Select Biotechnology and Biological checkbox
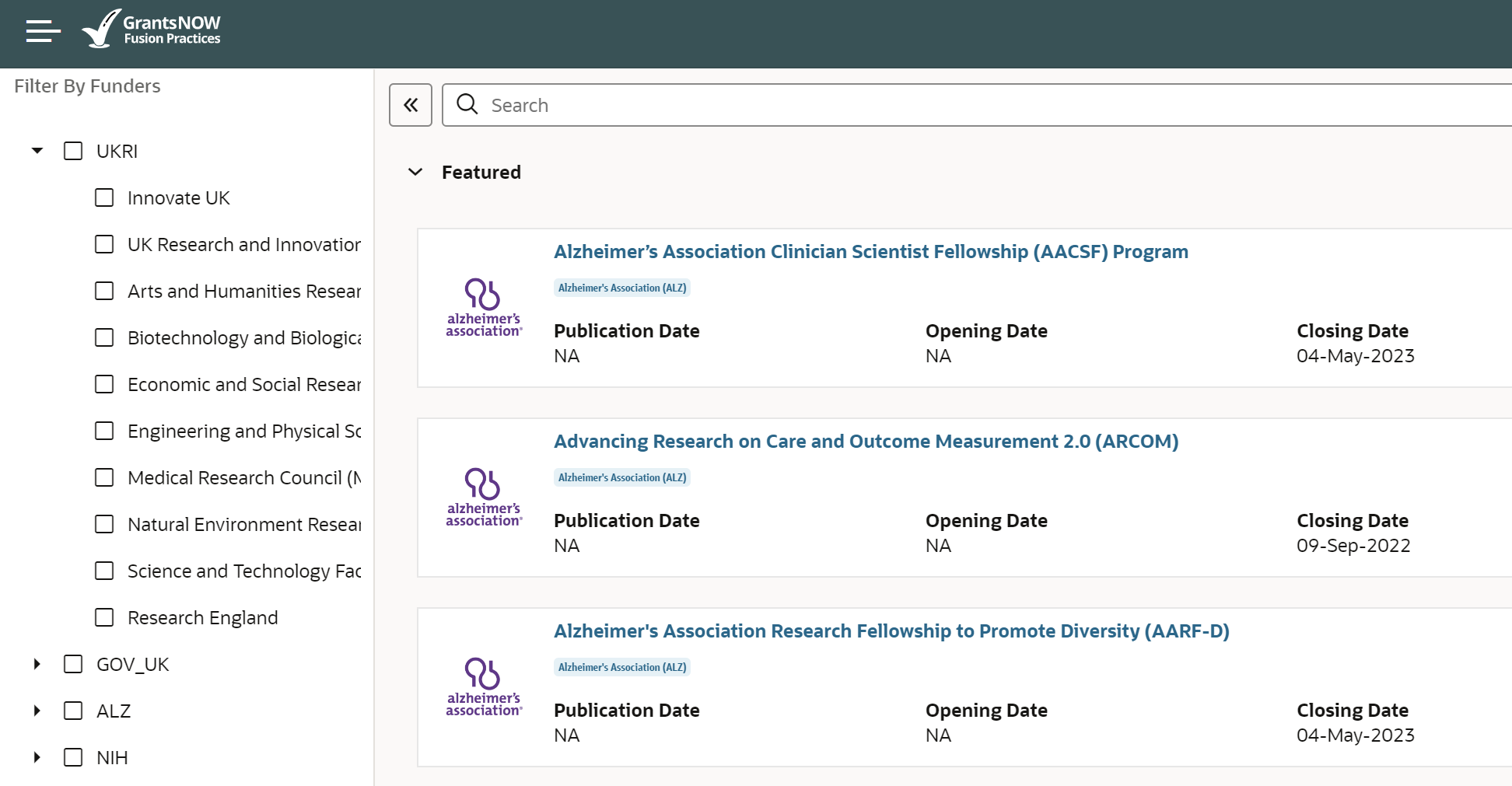This screenshot has width=1512, height=786. pyautogui.click(x=104, y=337)
